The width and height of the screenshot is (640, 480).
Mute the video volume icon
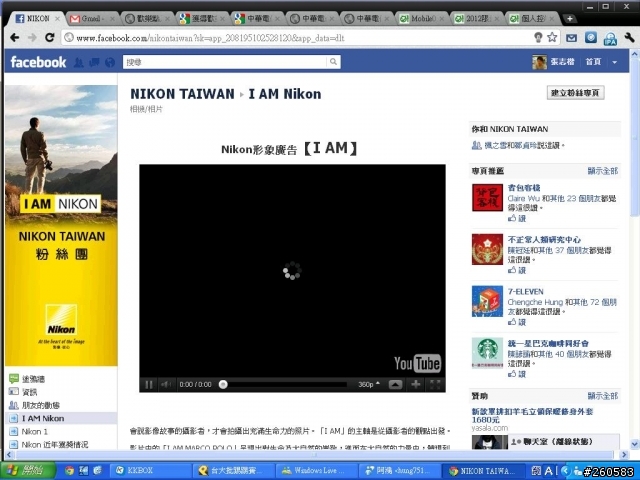click(166, 384)
